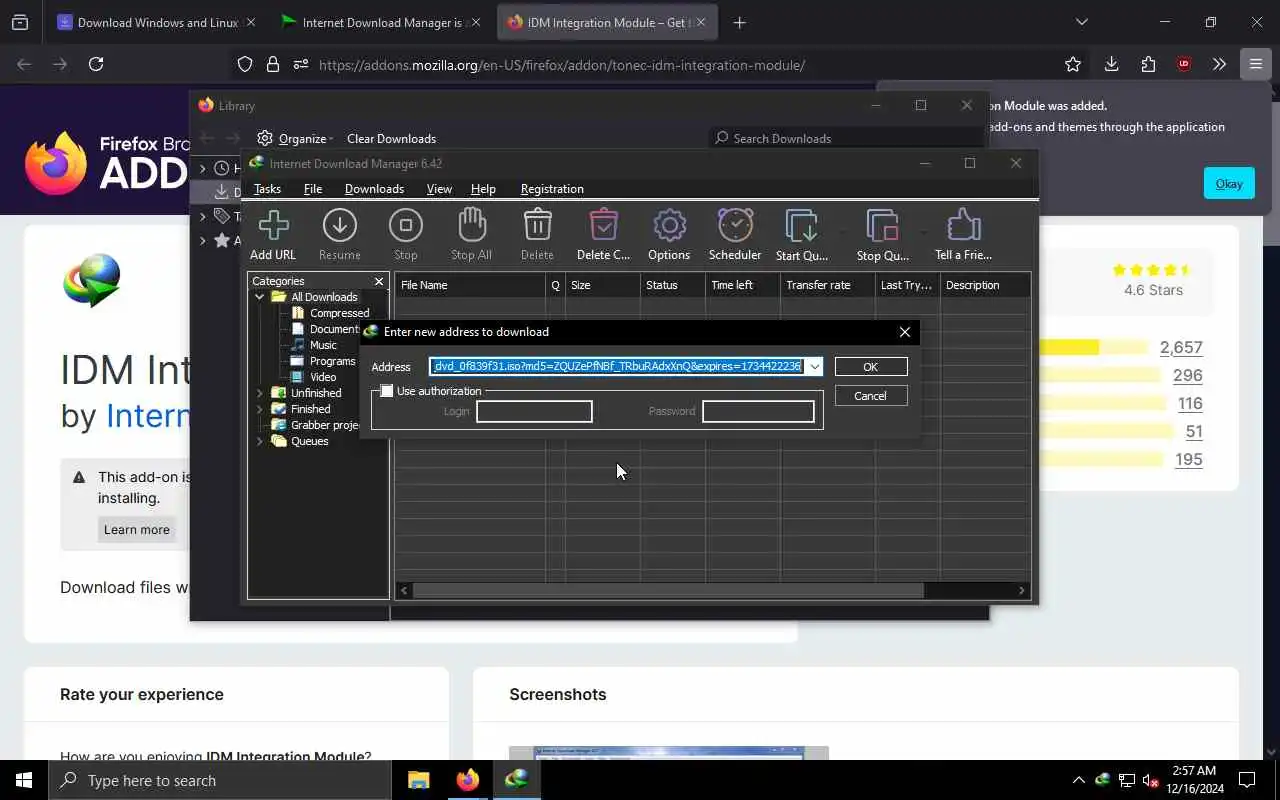Click the horizontal scrollbar in download list

(669, 591)
